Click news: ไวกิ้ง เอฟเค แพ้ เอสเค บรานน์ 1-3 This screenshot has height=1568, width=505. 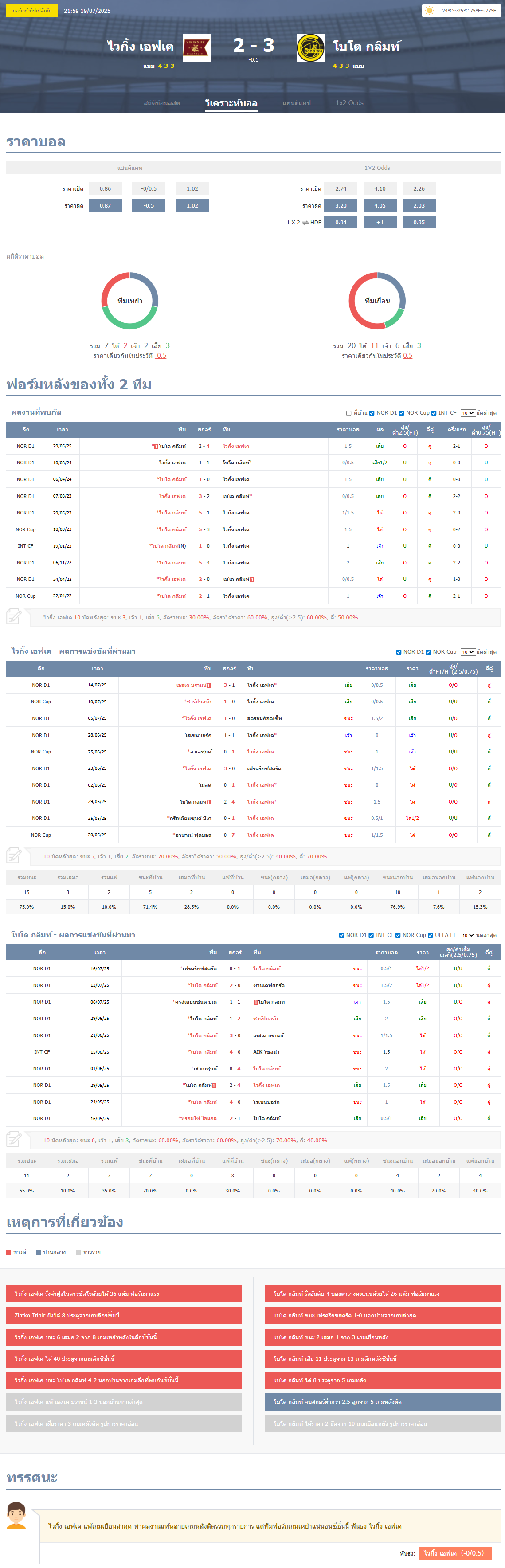[124, 1402]
